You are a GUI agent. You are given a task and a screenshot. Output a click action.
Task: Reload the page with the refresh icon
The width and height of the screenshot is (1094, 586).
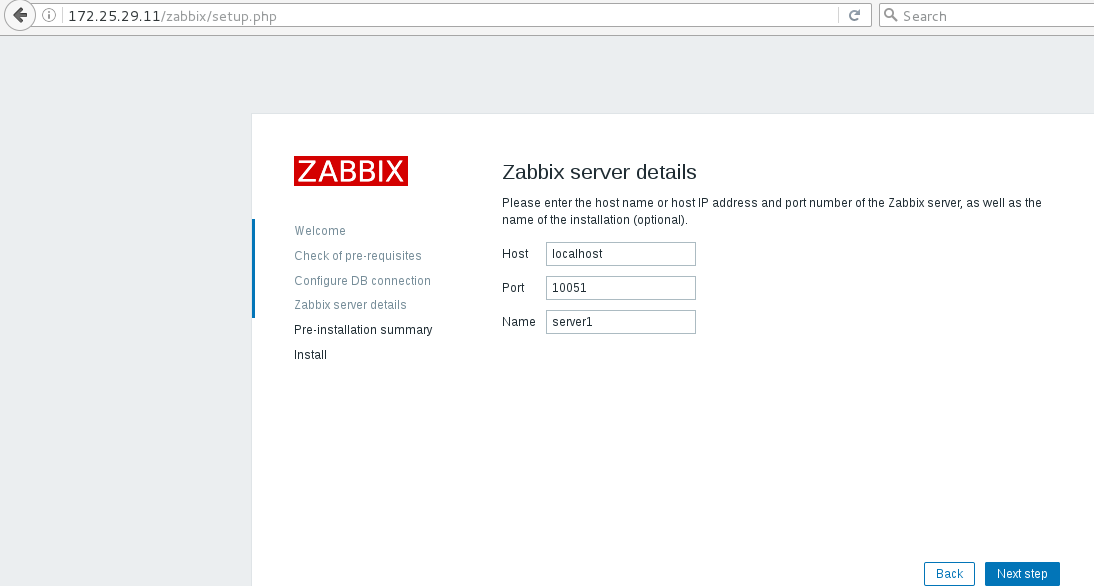click(x=854, y=15)
